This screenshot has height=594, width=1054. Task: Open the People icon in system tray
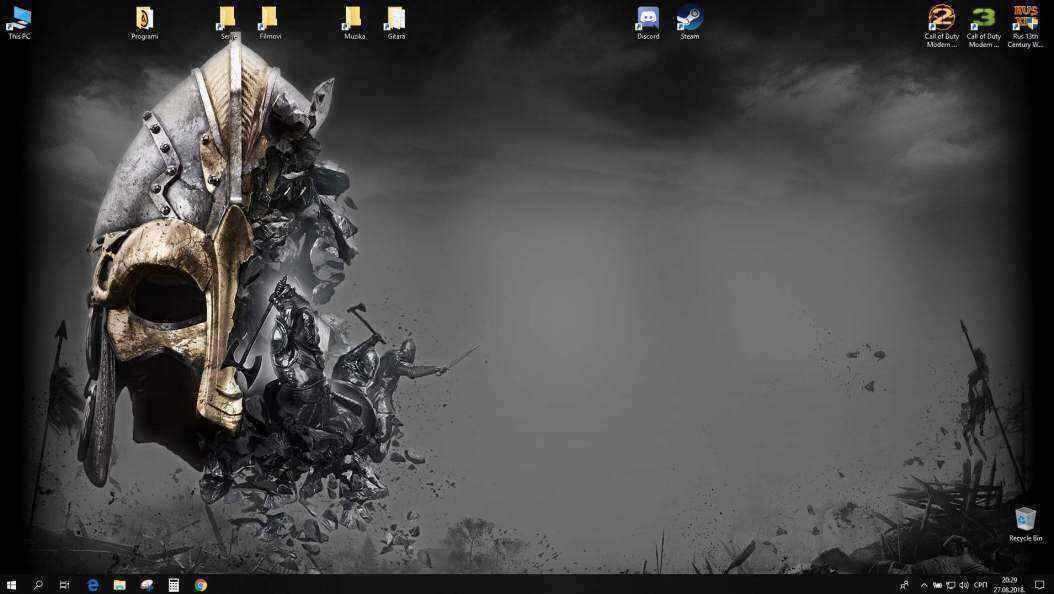tap(905, 585)
